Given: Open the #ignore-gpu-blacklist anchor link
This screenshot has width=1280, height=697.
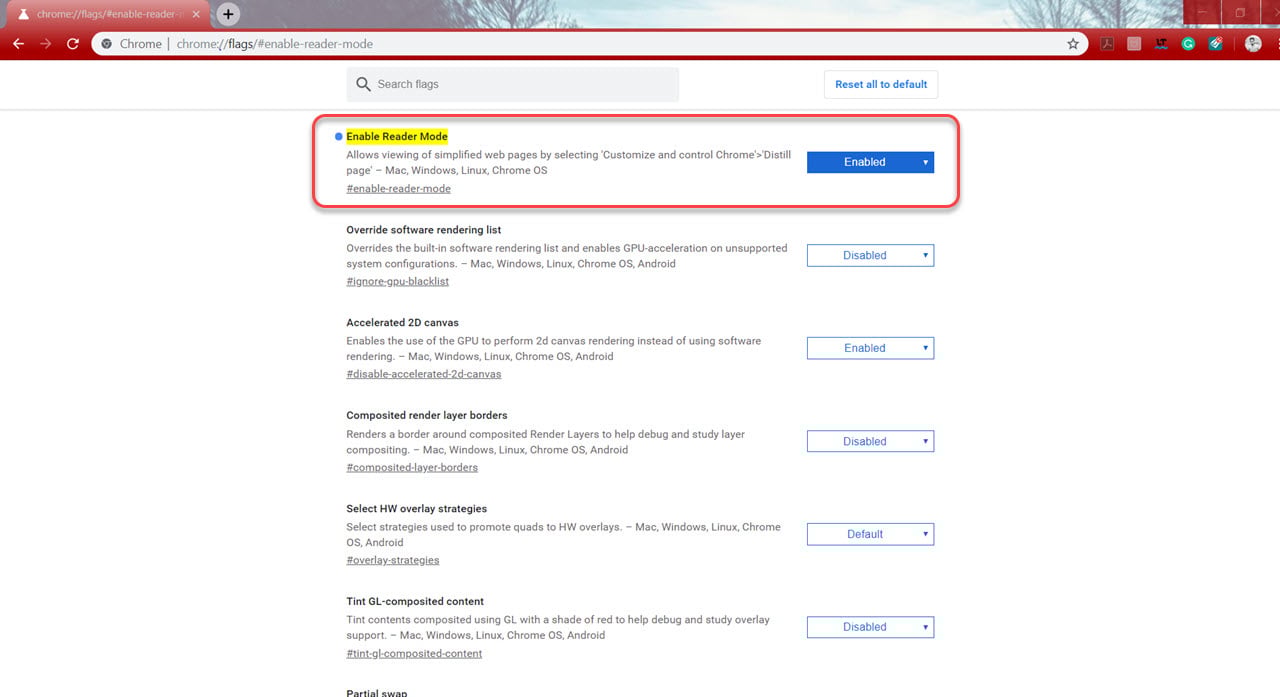Looking at the screenshot, I should (x=397, y=282).
